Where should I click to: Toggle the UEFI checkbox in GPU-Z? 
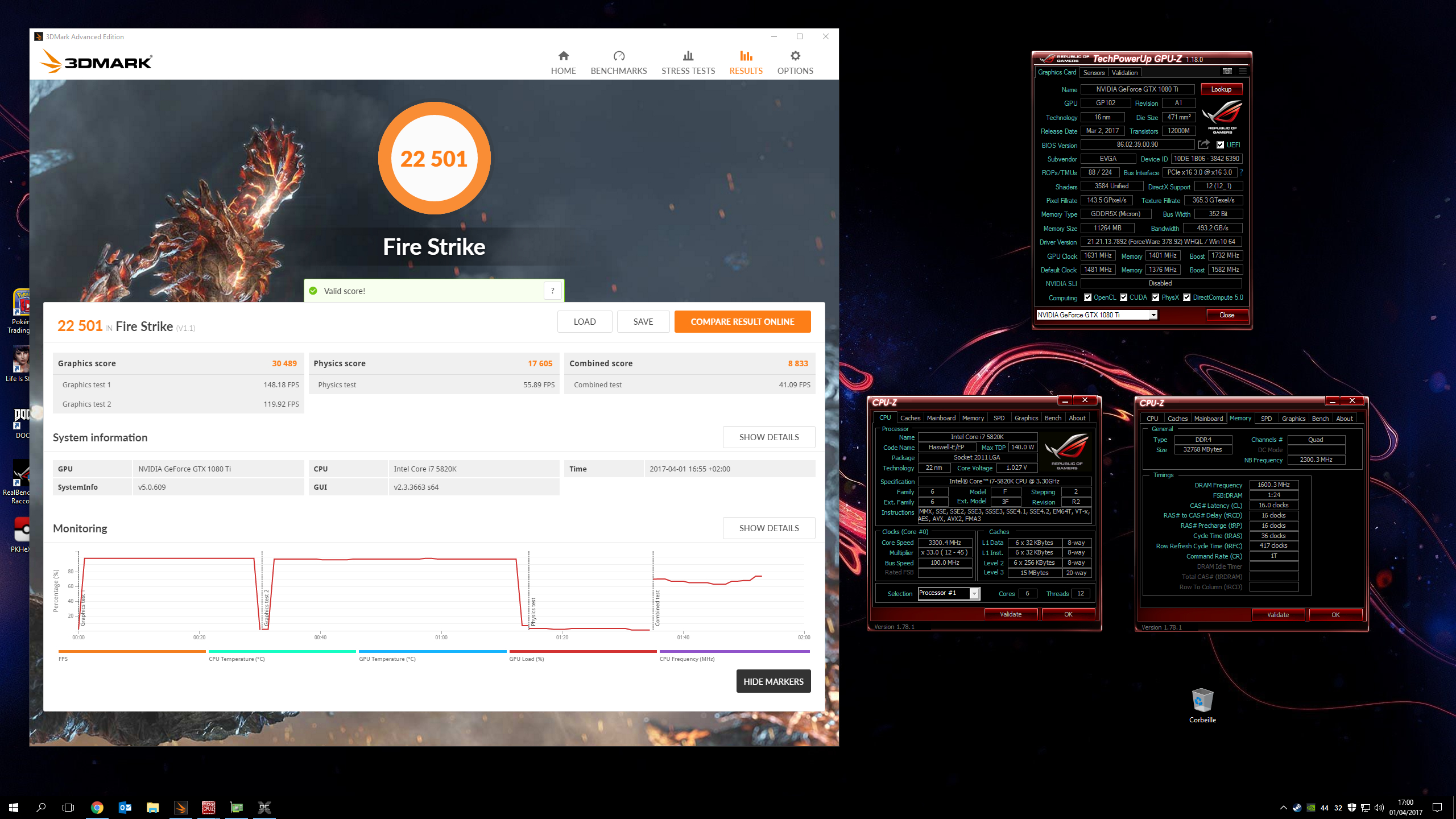(1220, 145)
